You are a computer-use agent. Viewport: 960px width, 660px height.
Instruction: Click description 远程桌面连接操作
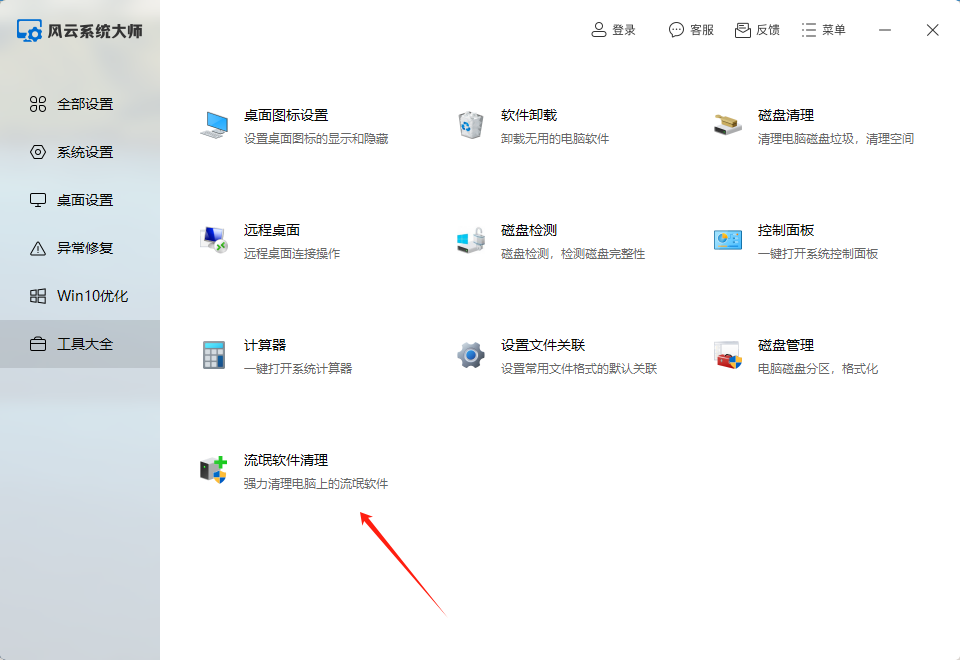292,253
